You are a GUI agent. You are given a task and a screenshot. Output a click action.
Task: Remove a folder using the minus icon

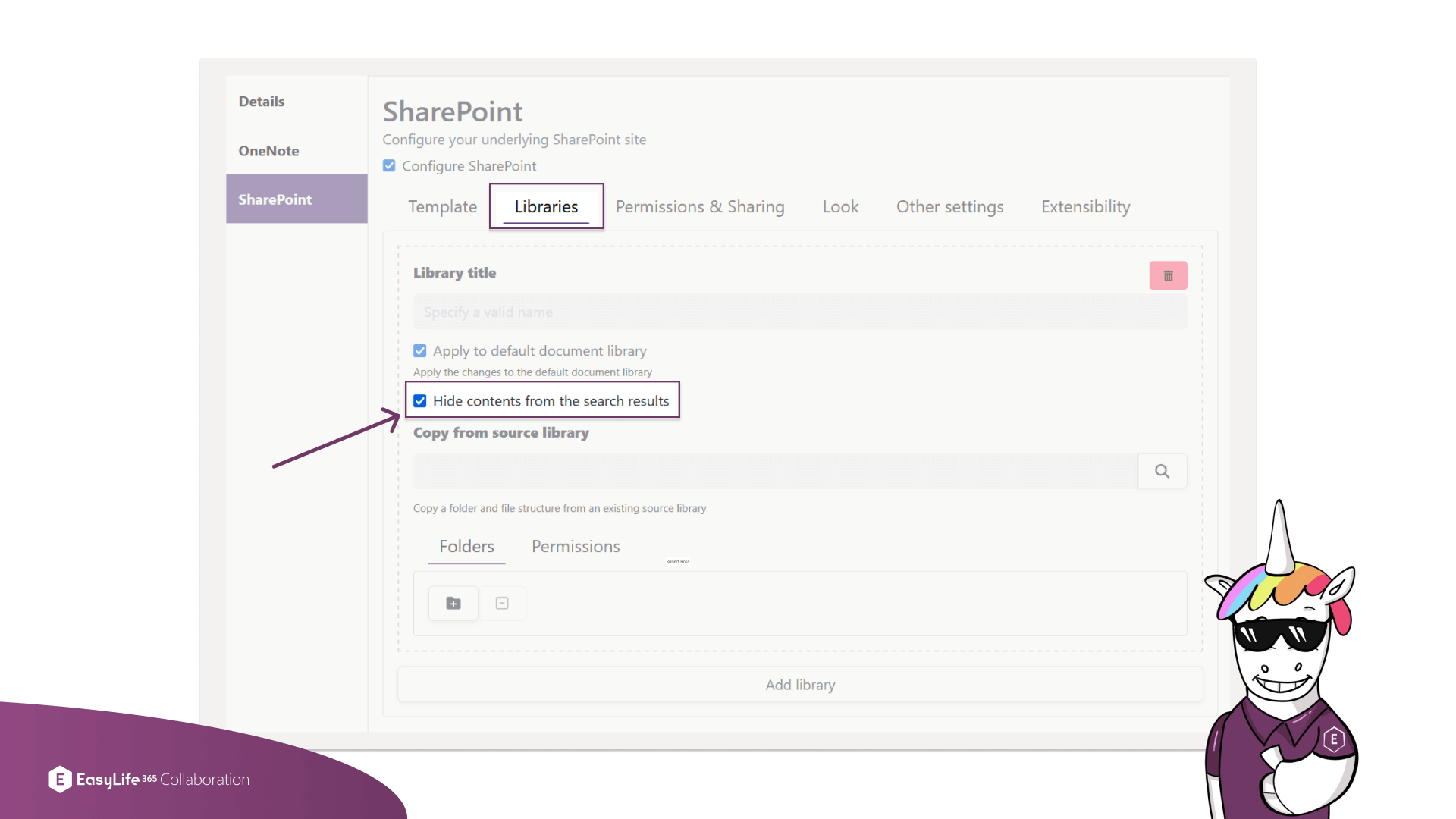point(502,603)
